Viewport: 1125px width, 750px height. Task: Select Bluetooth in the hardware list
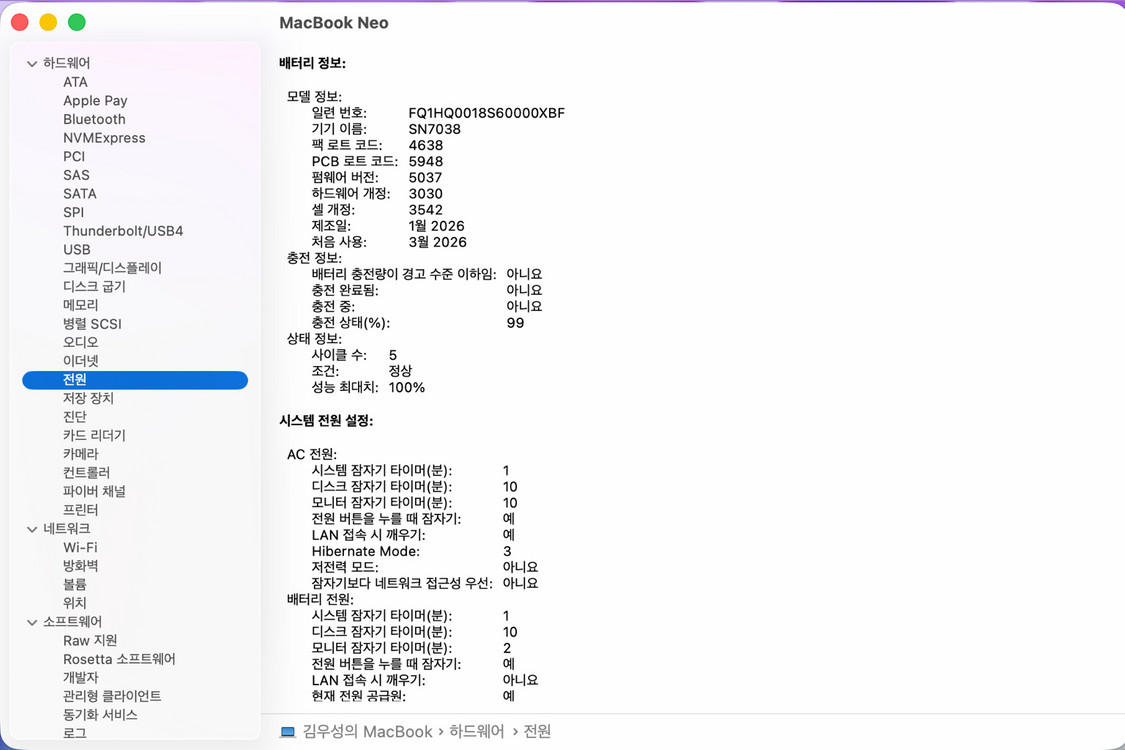coord(94,119)
